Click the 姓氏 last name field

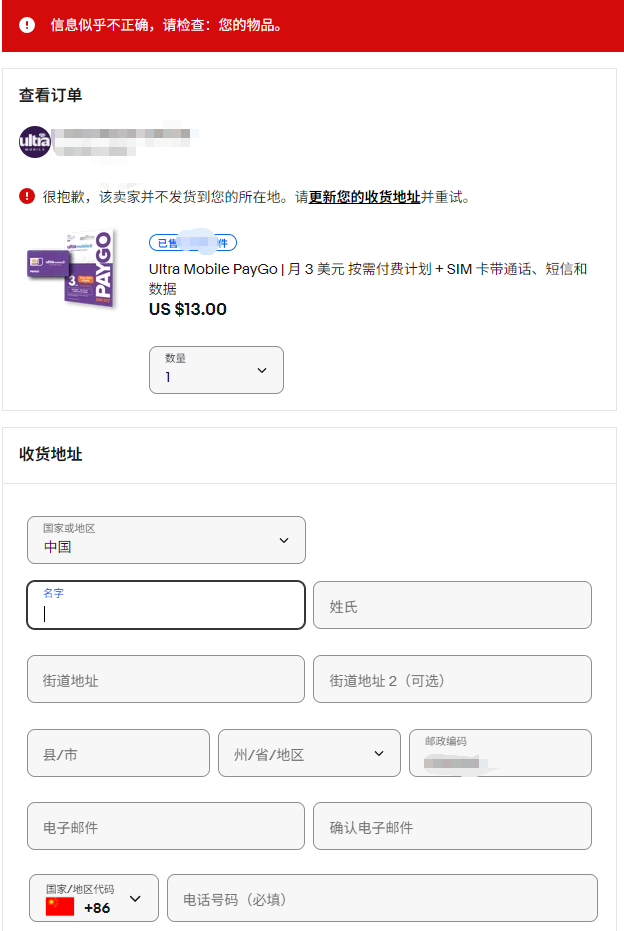coord(452,604)
